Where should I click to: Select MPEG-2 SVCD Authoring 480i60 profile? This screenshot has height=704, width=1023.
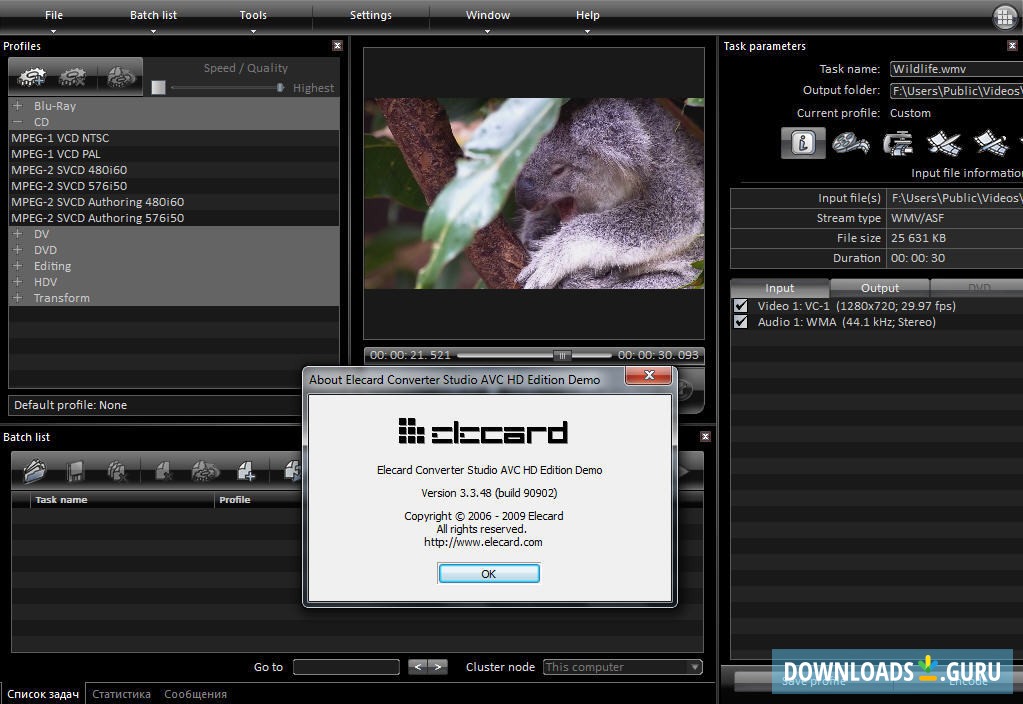[174, 202]
